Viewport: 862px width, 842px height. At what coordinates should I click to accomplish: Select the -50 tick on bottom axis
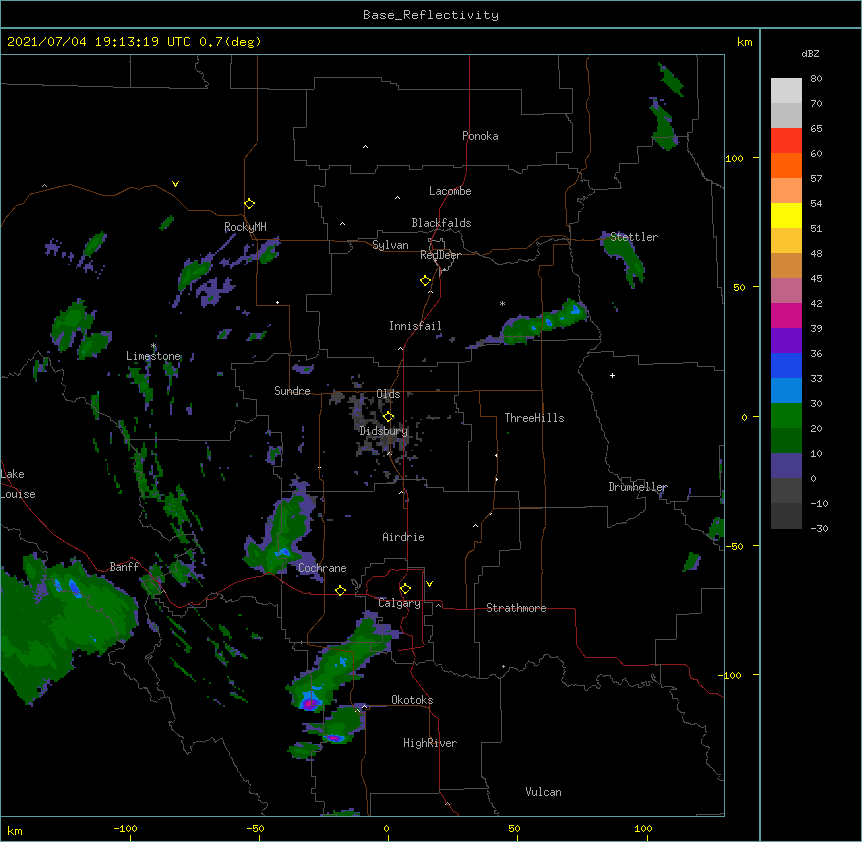point(255,829)
